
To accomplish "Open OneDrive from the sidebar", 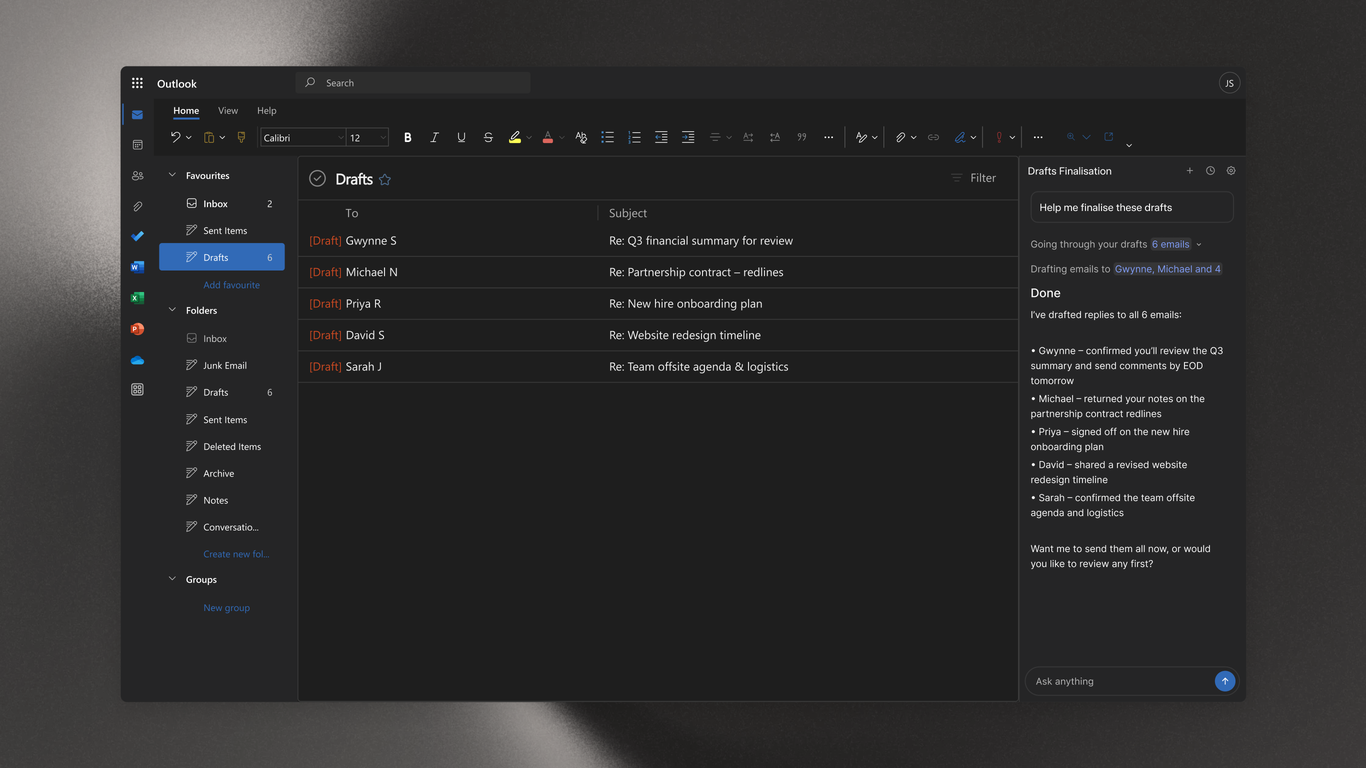I will pyautogui.click(x=137, y=359).
